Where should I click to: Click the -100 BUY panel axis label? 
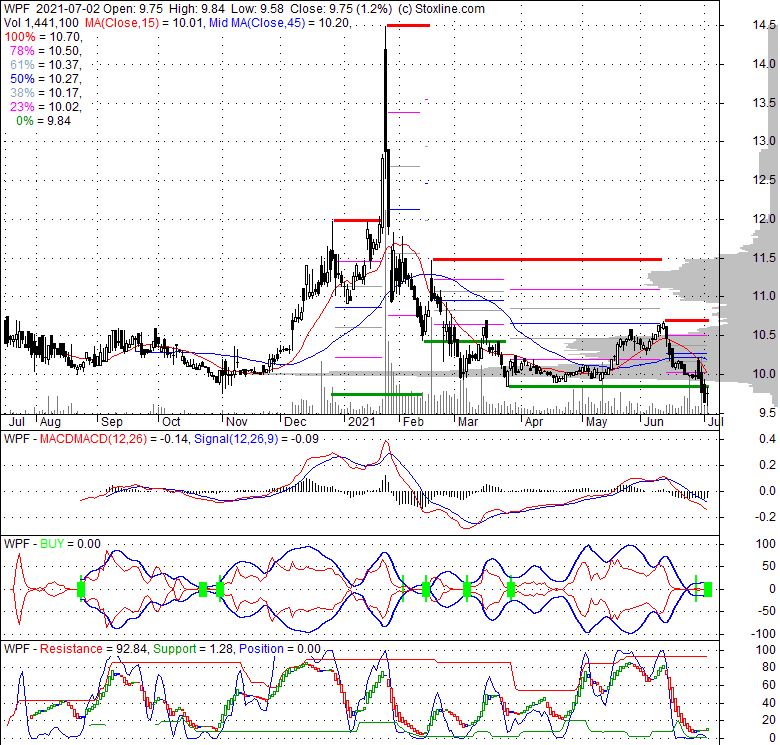(x=765, y=634)
